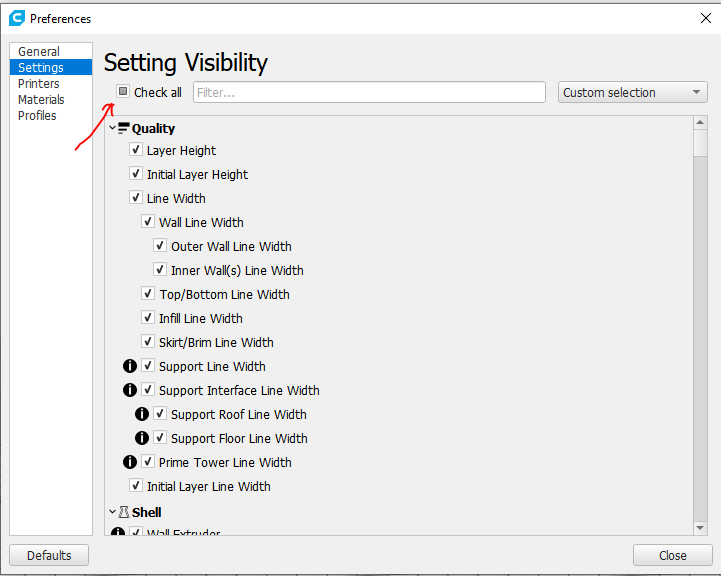Click the Filter search field
Screen dimensions: 721x576
pyautogui.click(x=369, y=92)
